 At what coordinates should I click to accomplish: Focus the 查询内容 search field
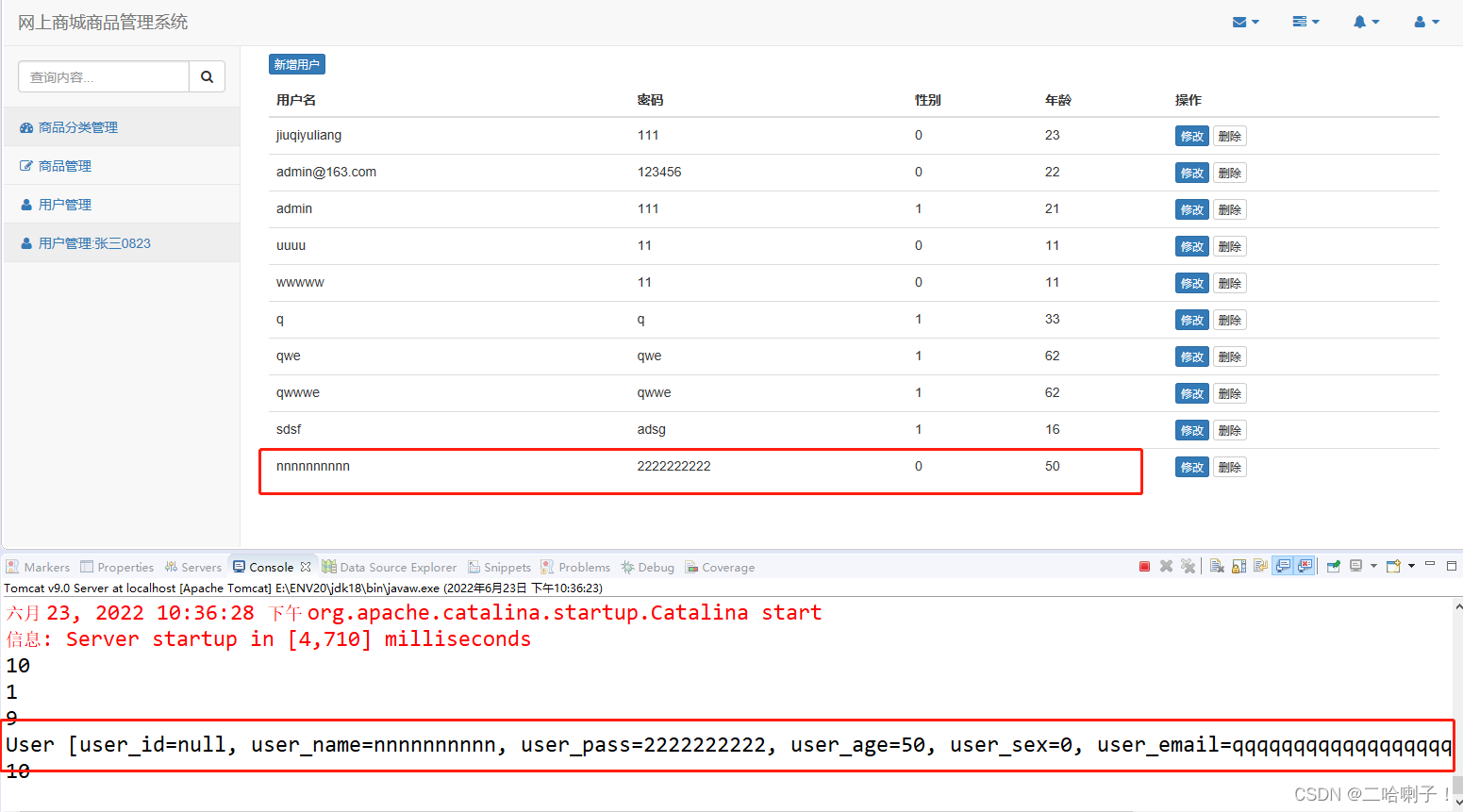(104, 76)
